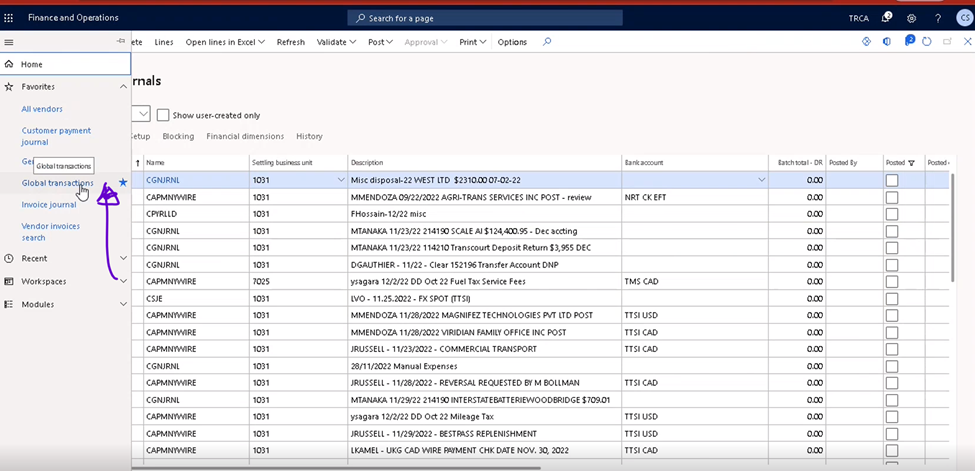This screenshot has width=975, height=471.
Task: Open the app launcher waffle icon
Action: click(x=9, y=18)
